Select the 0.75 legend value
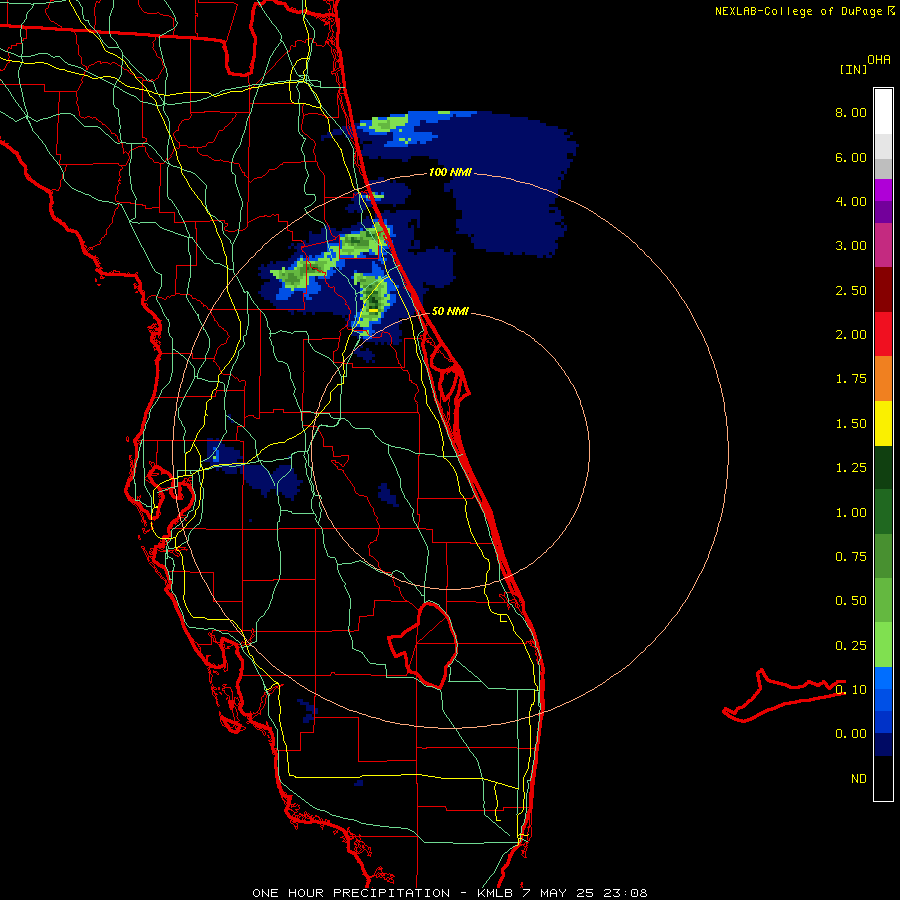Screen dimensions: 900x900 (851, 557)
